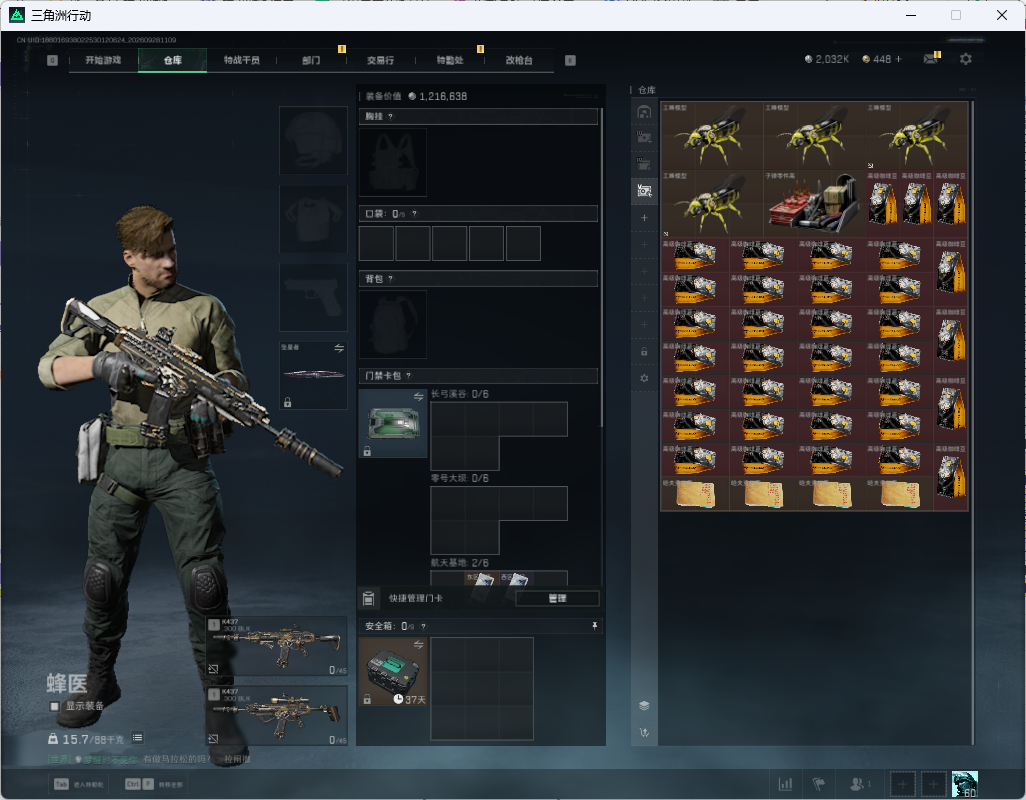Select the first empty pocket slot
The image size is (1026, 800).
click(376, 243)
